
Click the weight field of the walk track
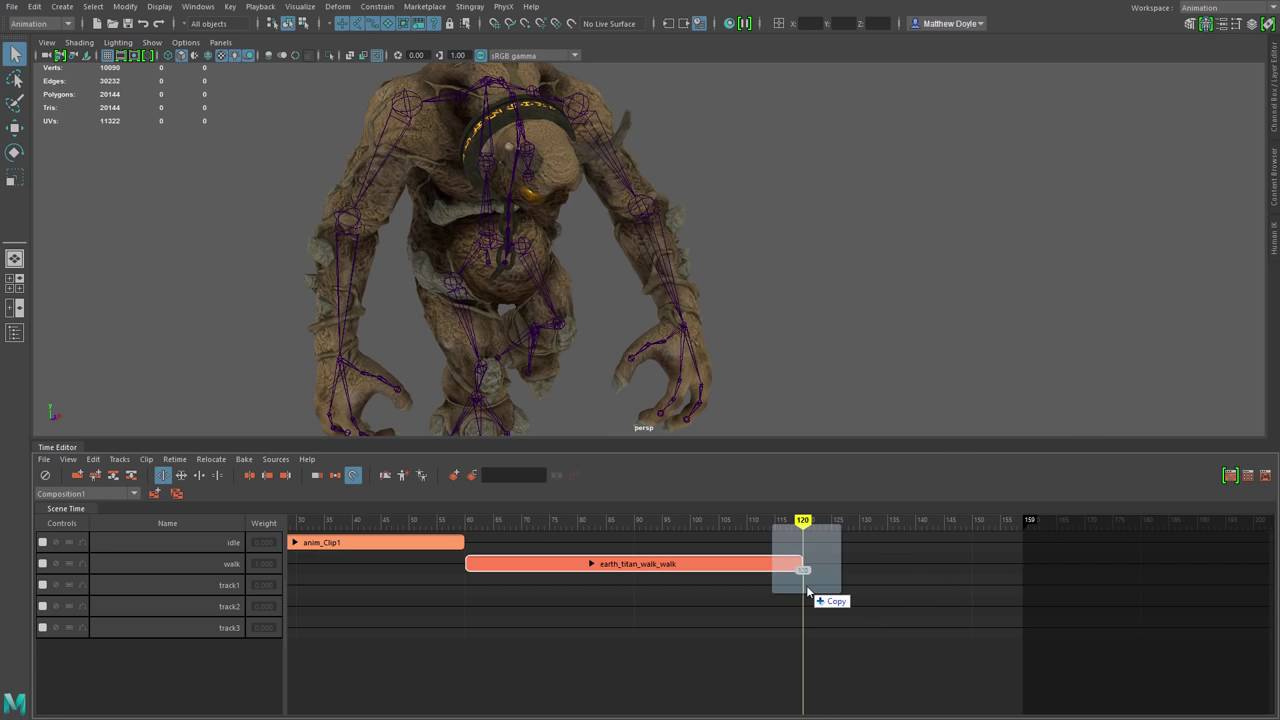click(x=264, y=564)
